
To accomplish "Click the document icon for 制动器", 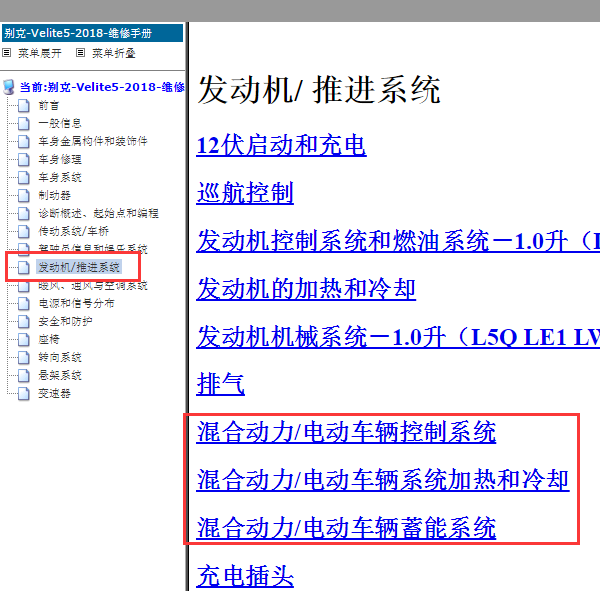I will click(x=24, y=195).
